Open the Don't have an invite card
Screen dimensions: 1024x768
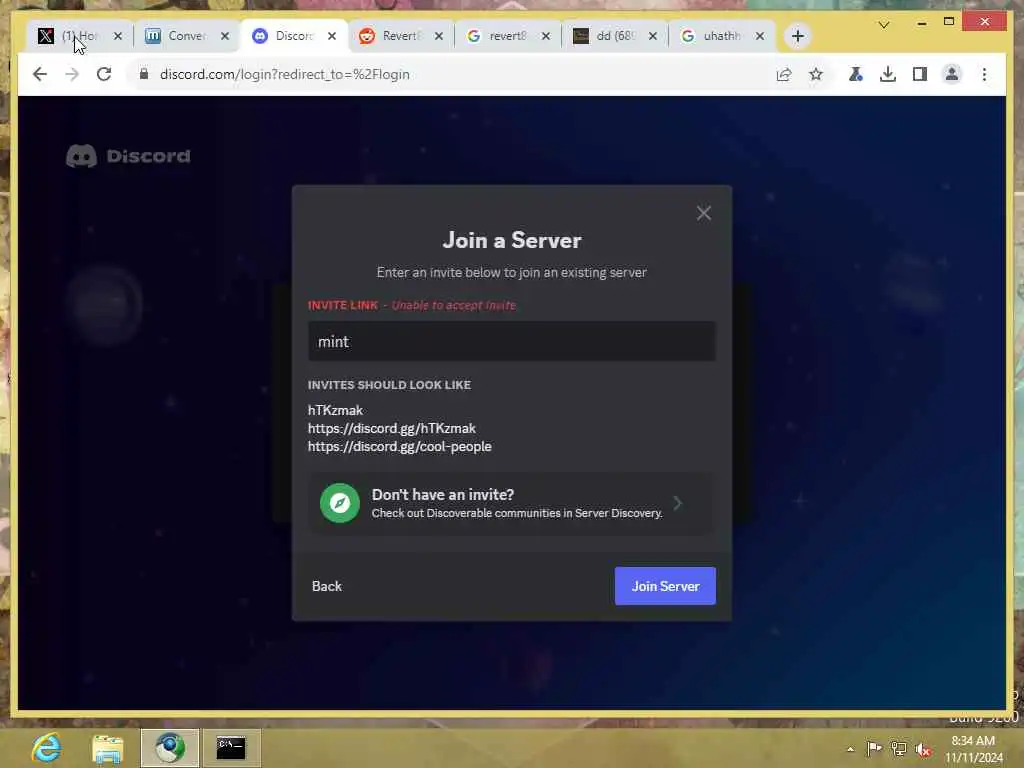pyautogui.click(x=511, y=504)
